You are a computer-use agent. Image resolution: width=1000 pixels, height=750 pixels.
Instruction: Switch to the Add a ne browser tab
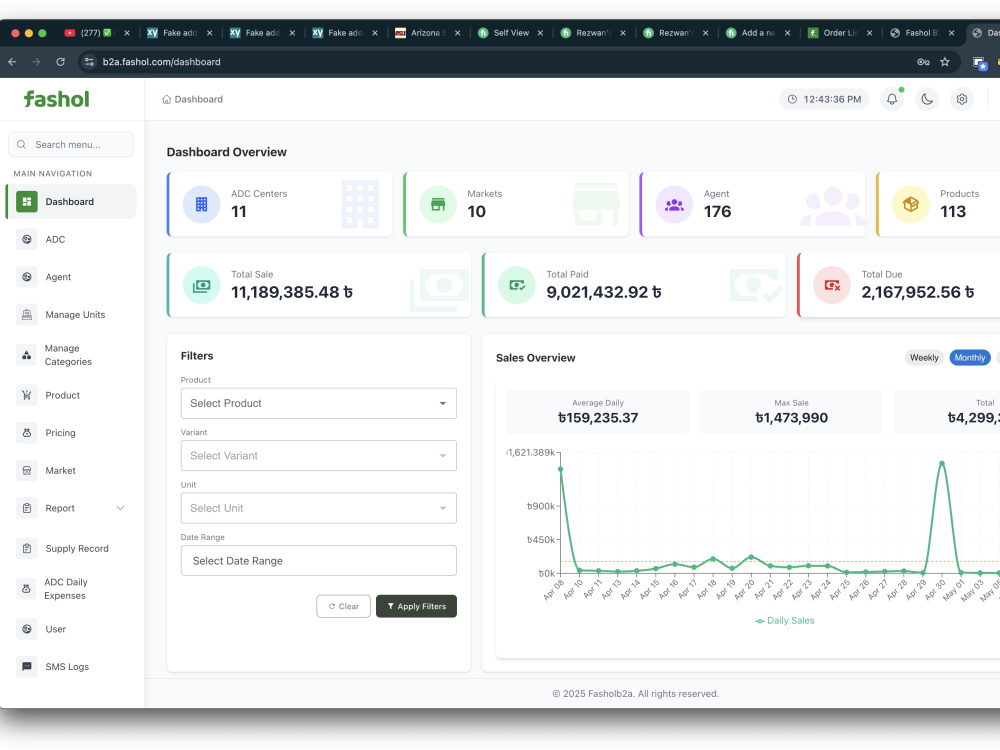[x=758, y=33]
